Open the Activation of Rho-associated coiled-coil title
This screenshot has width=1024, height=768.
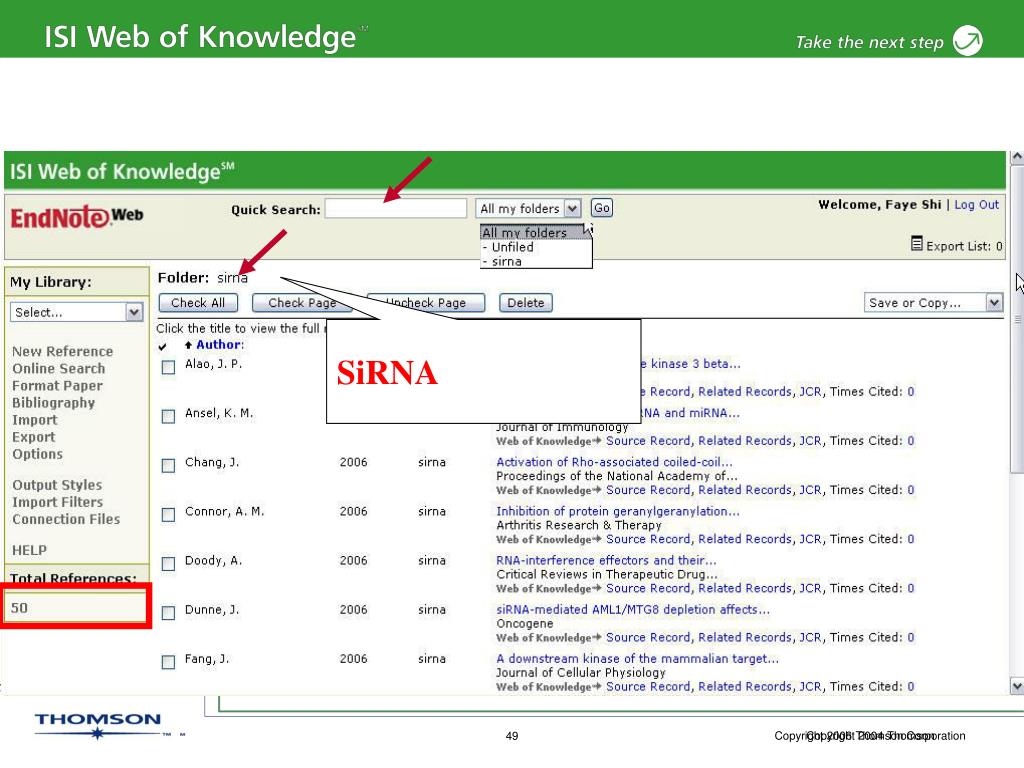(x=614, y=462)
